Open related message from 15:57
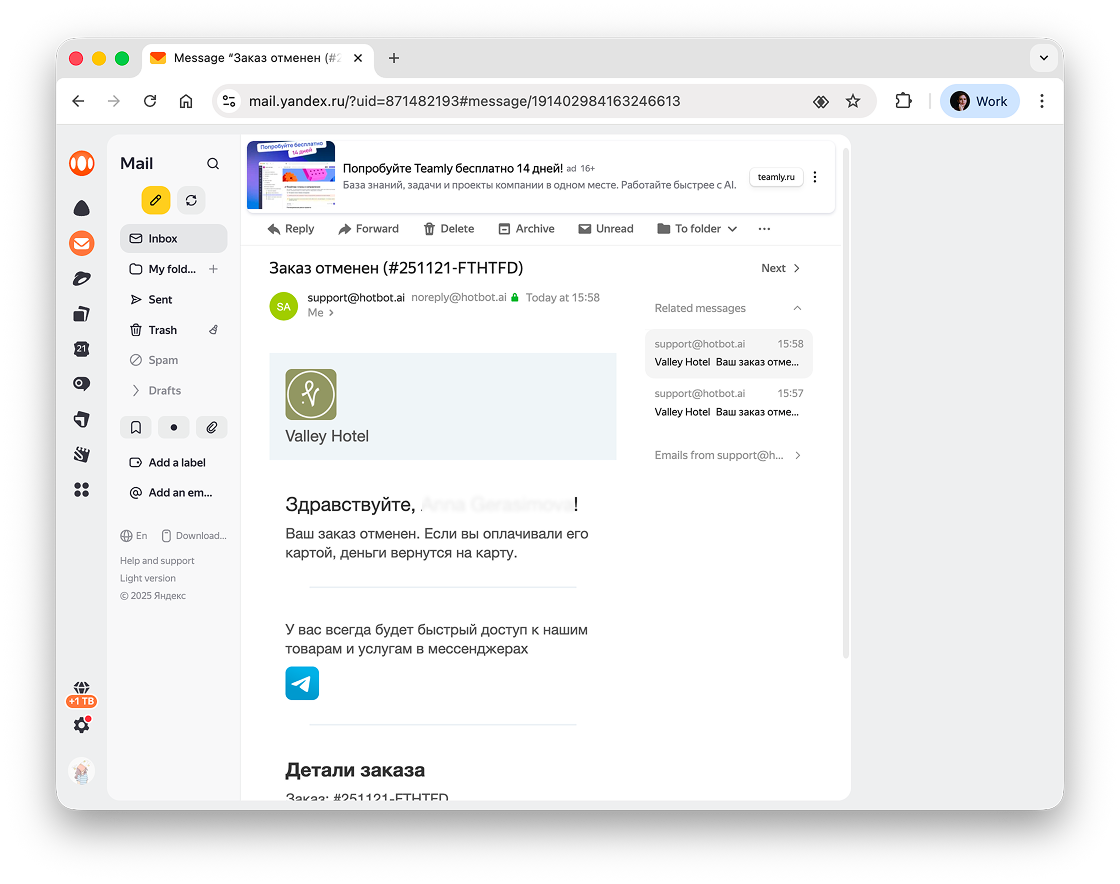This screenshot has height=884, width=1120. [729, 403]
